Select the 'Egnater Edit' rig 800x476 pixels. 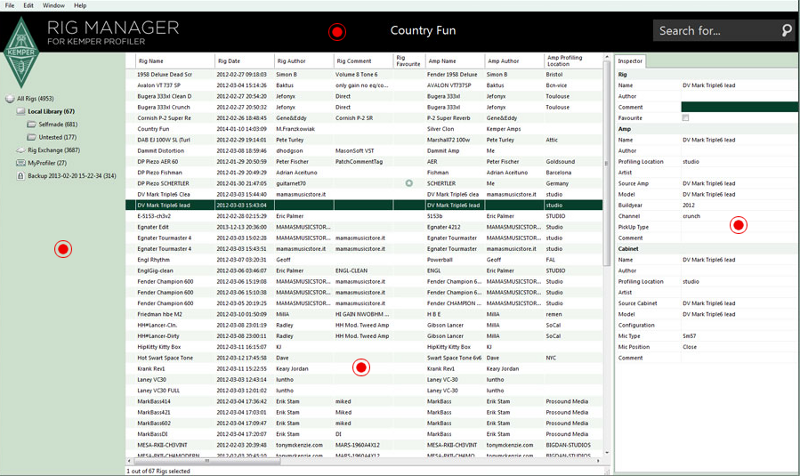tap(364, 227)
